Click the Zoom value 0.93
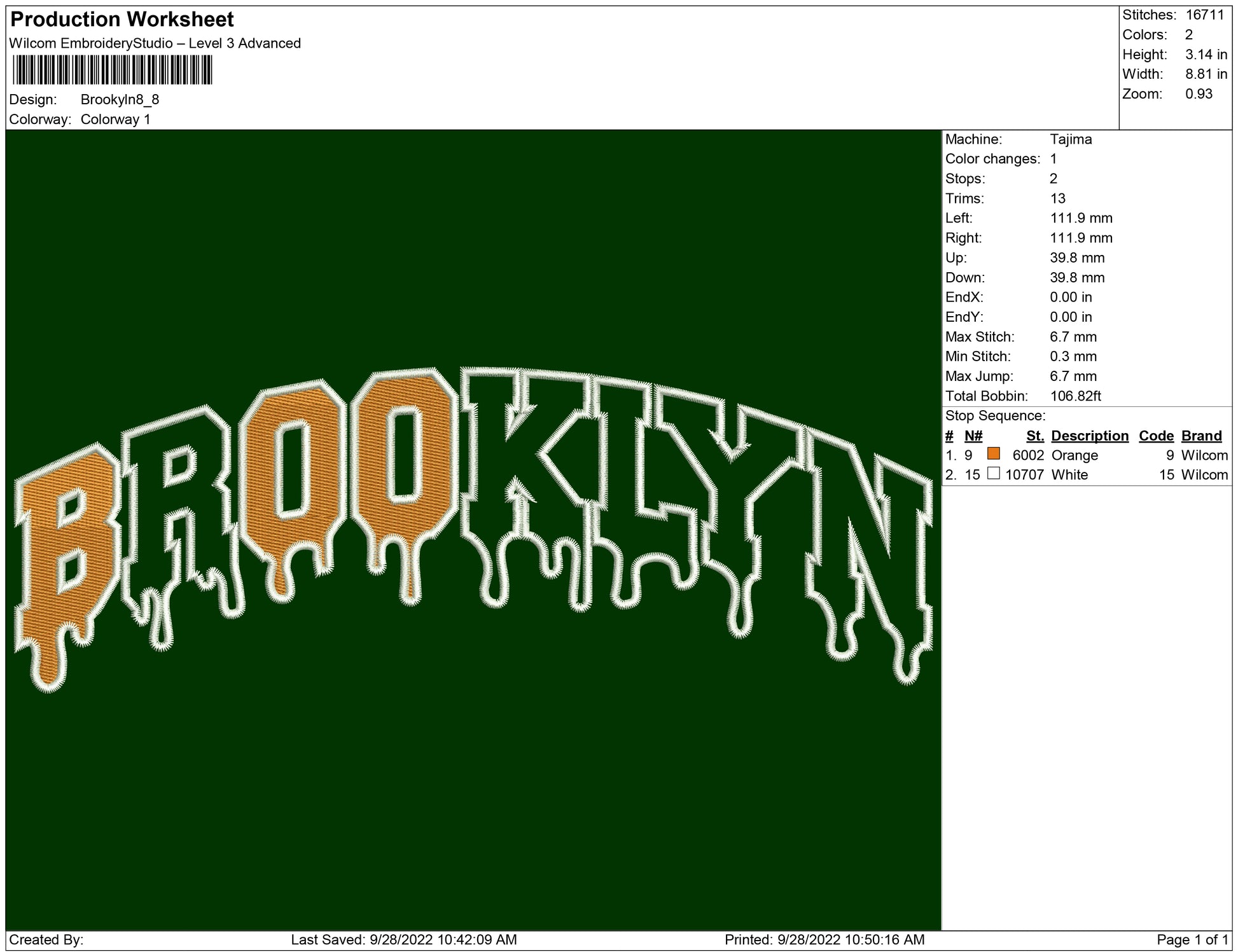1238x952 pixels. pos(1199,94)
